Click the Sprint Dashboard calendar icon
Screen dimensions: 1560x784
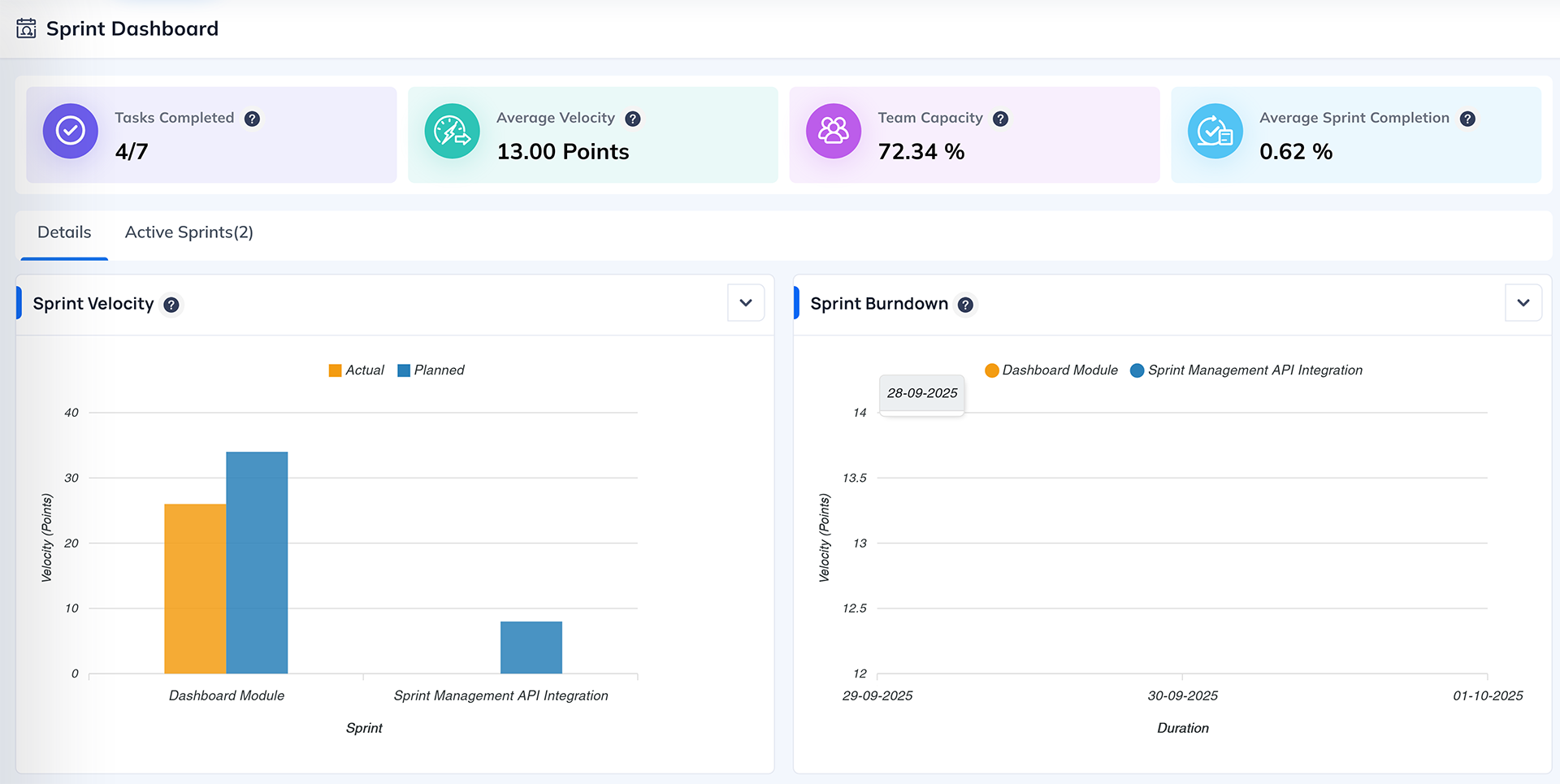[26, 29]
